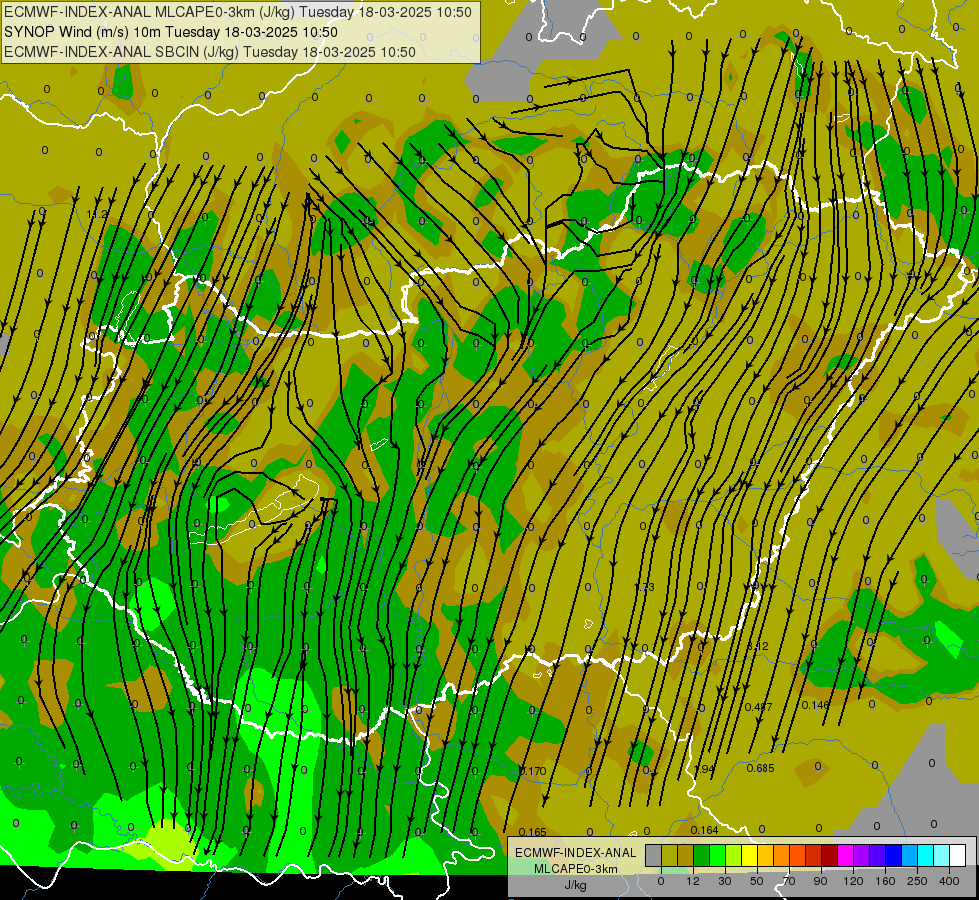Click the dark green swatch right of 12

701,855
